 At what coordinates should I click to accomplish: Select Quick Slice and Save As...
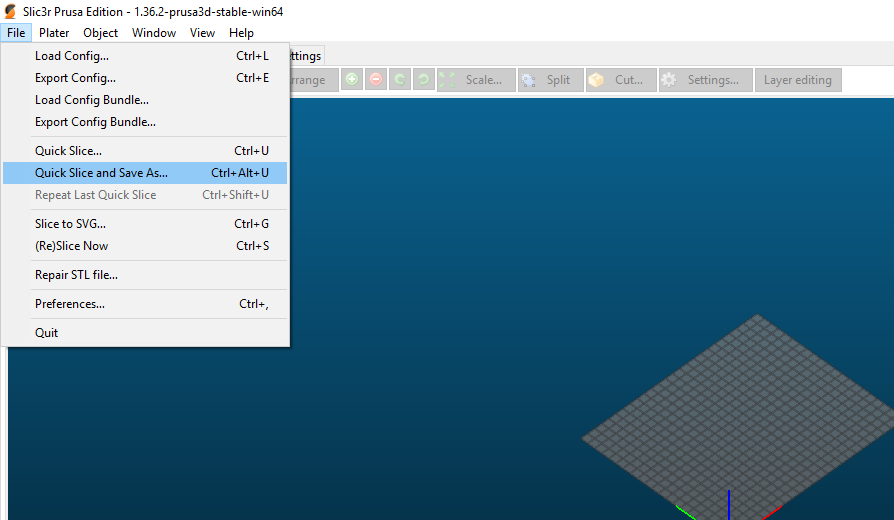145,173
